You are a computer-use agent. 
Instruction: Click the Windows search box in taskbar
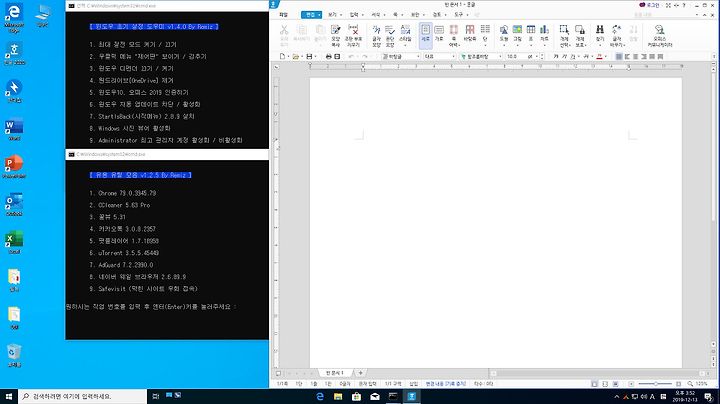(83, 396)
